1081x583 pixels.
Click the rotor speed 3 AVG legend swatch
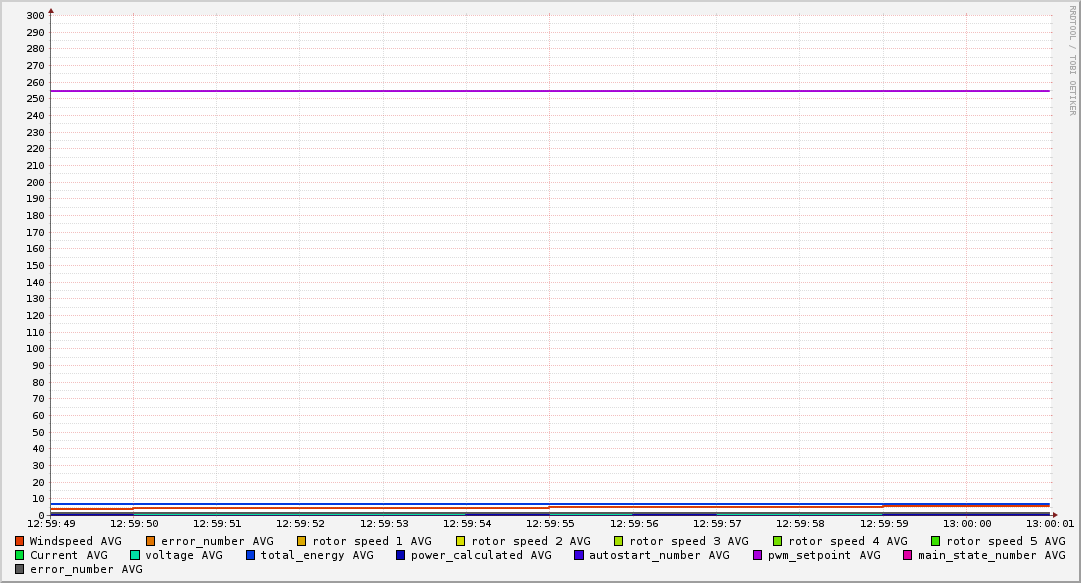tap(619, 541)
